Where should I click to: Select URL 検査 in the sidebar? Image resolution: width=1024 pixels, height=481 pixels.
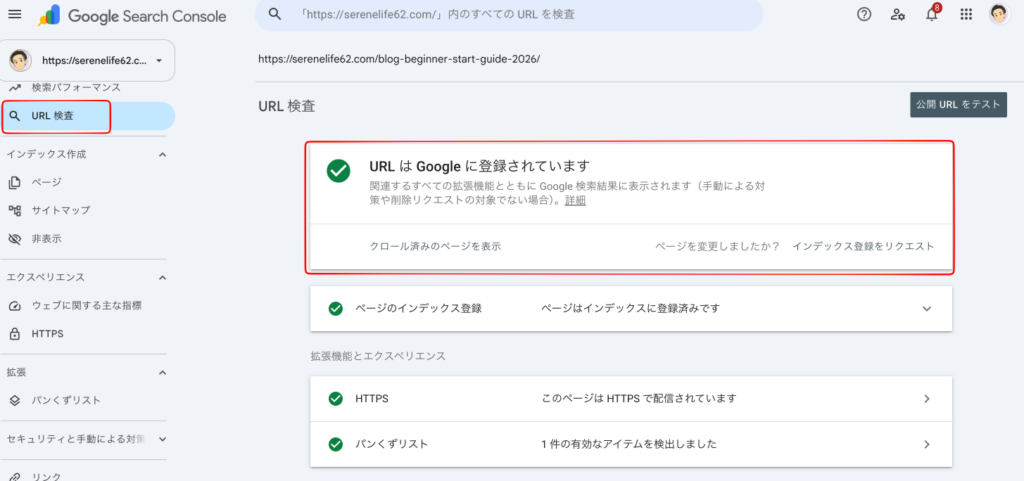tap(88, 116)
